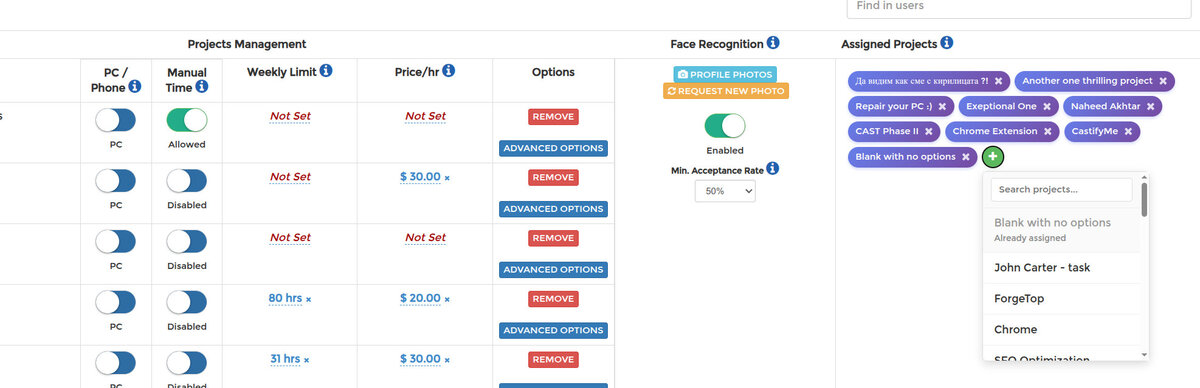1200x388 pixels.
Task: Toggle PC/Phone switch in the 31 hrs row
Action: (115, 363)
